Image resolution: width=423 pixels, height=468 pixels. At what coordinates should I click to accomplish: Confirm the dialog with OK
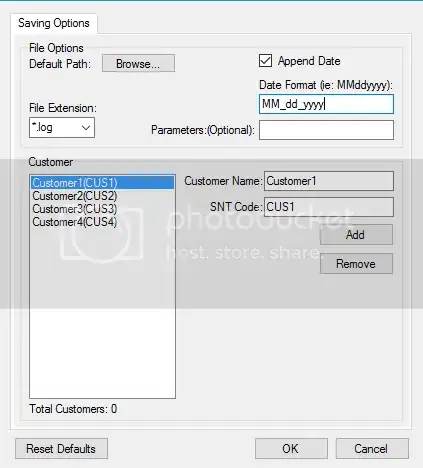[291, 449]
